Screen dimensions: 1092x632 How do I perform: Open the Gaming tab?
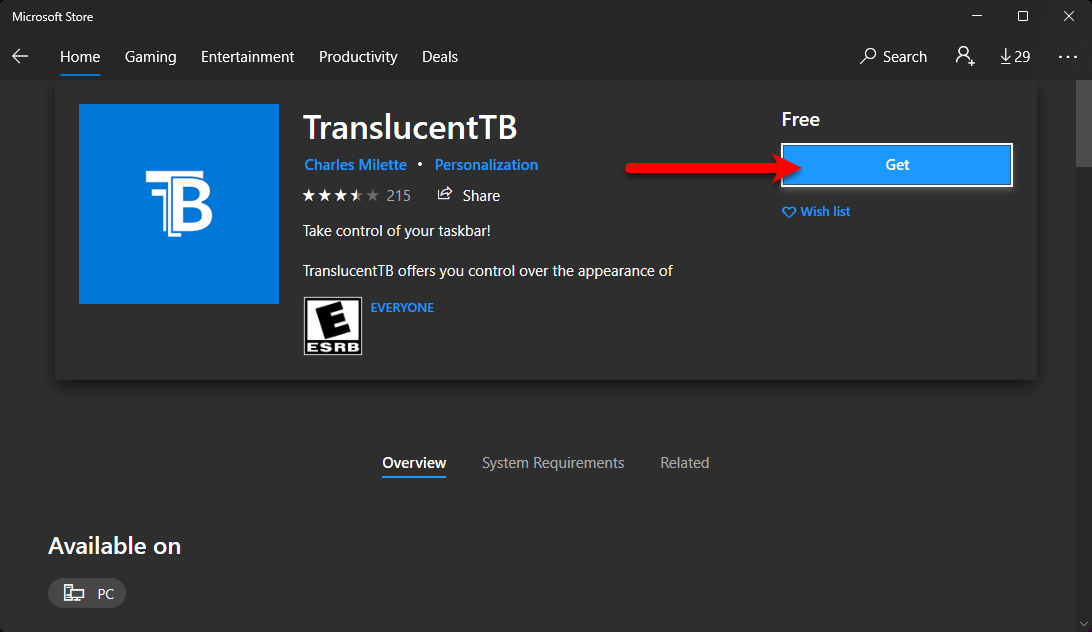tap(150, 56)
